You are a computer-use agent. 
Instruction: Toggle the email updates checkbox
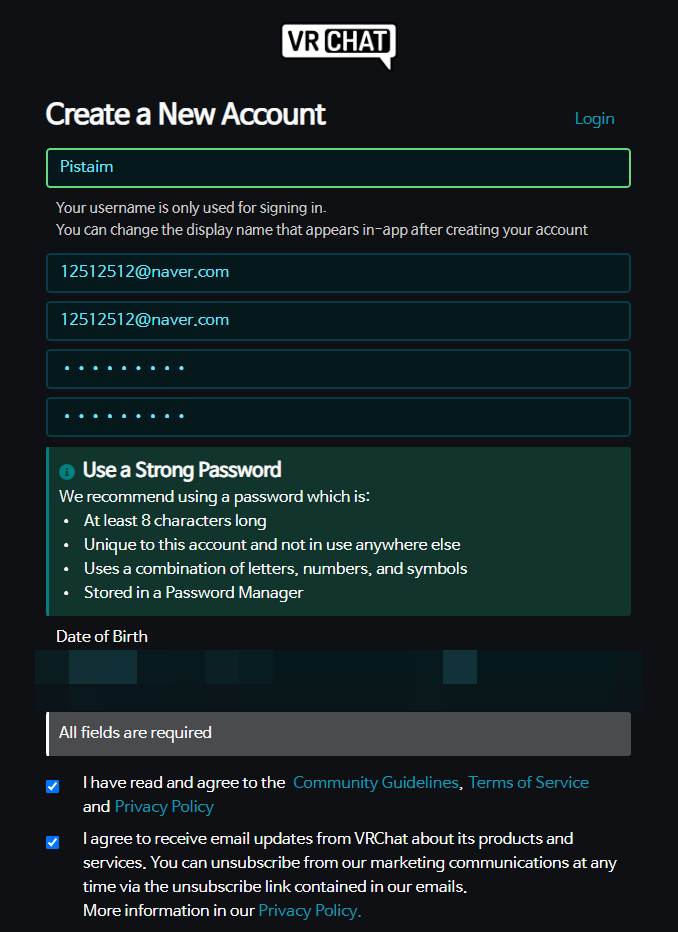pyautogui.click(x=53, y=842)
